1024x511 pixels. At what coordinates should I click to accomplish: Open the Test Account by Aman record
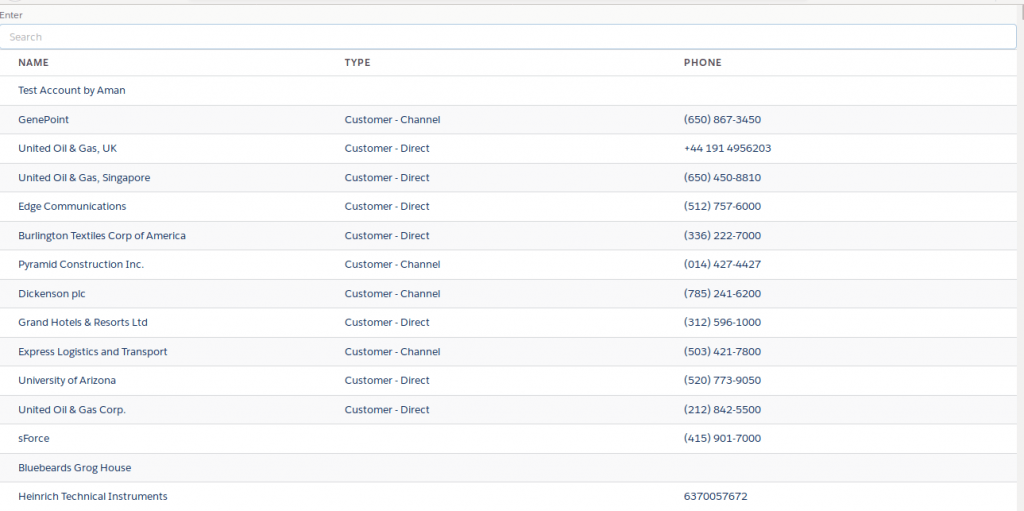(x=72, y=91)
